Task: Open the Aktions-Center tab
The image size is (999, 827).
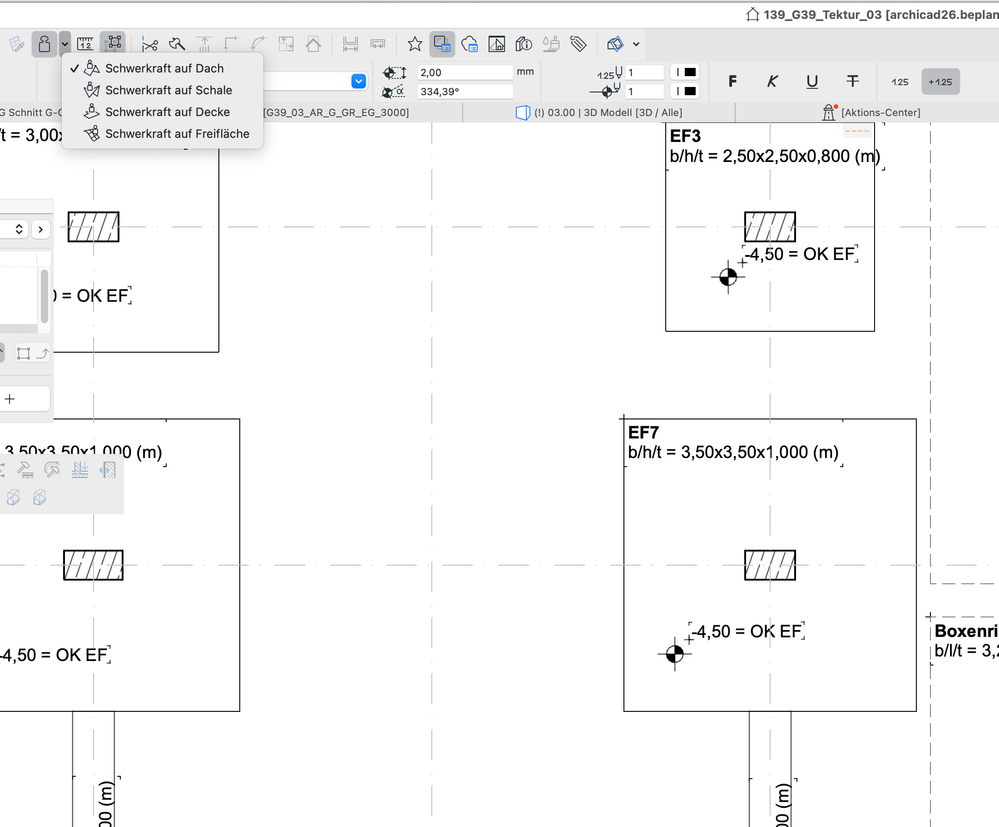Action: [x=872, y=113]
